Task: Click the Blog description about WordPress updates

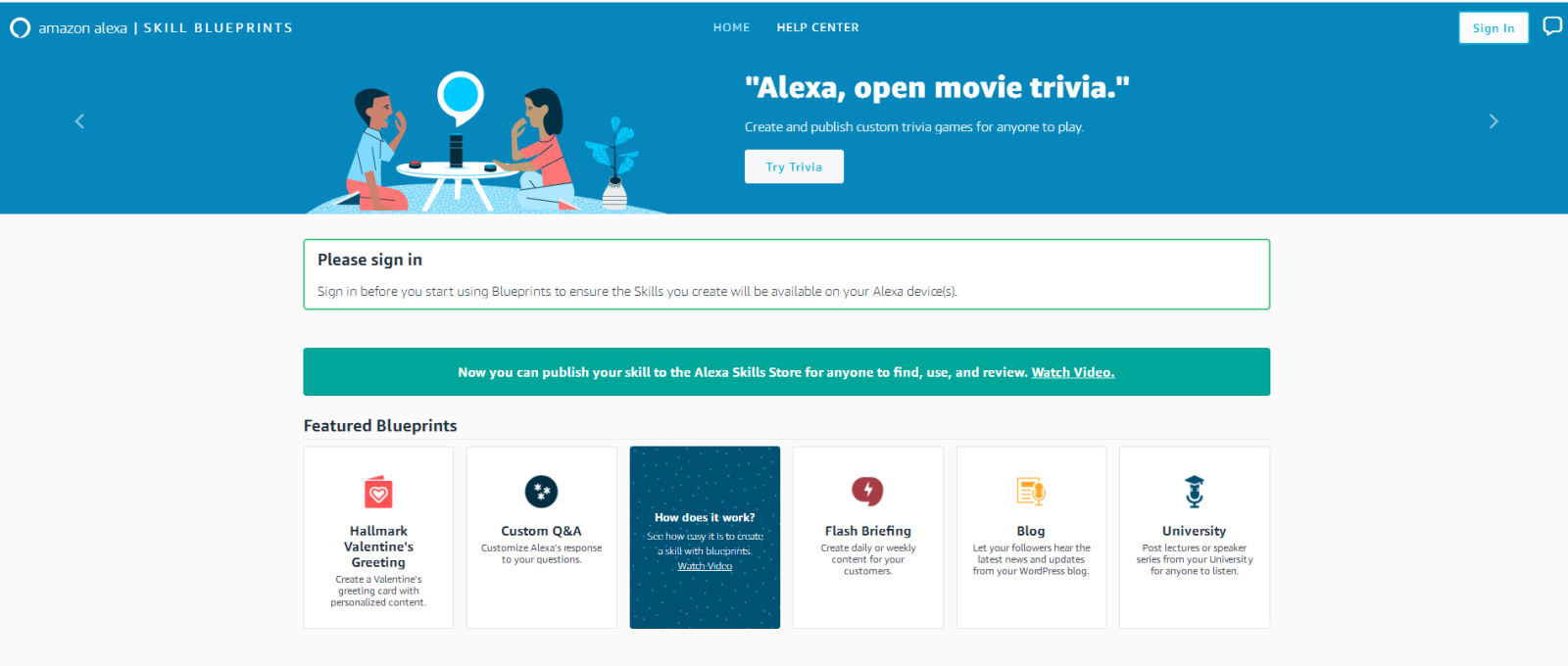Action: click(x=1031, y=559)
